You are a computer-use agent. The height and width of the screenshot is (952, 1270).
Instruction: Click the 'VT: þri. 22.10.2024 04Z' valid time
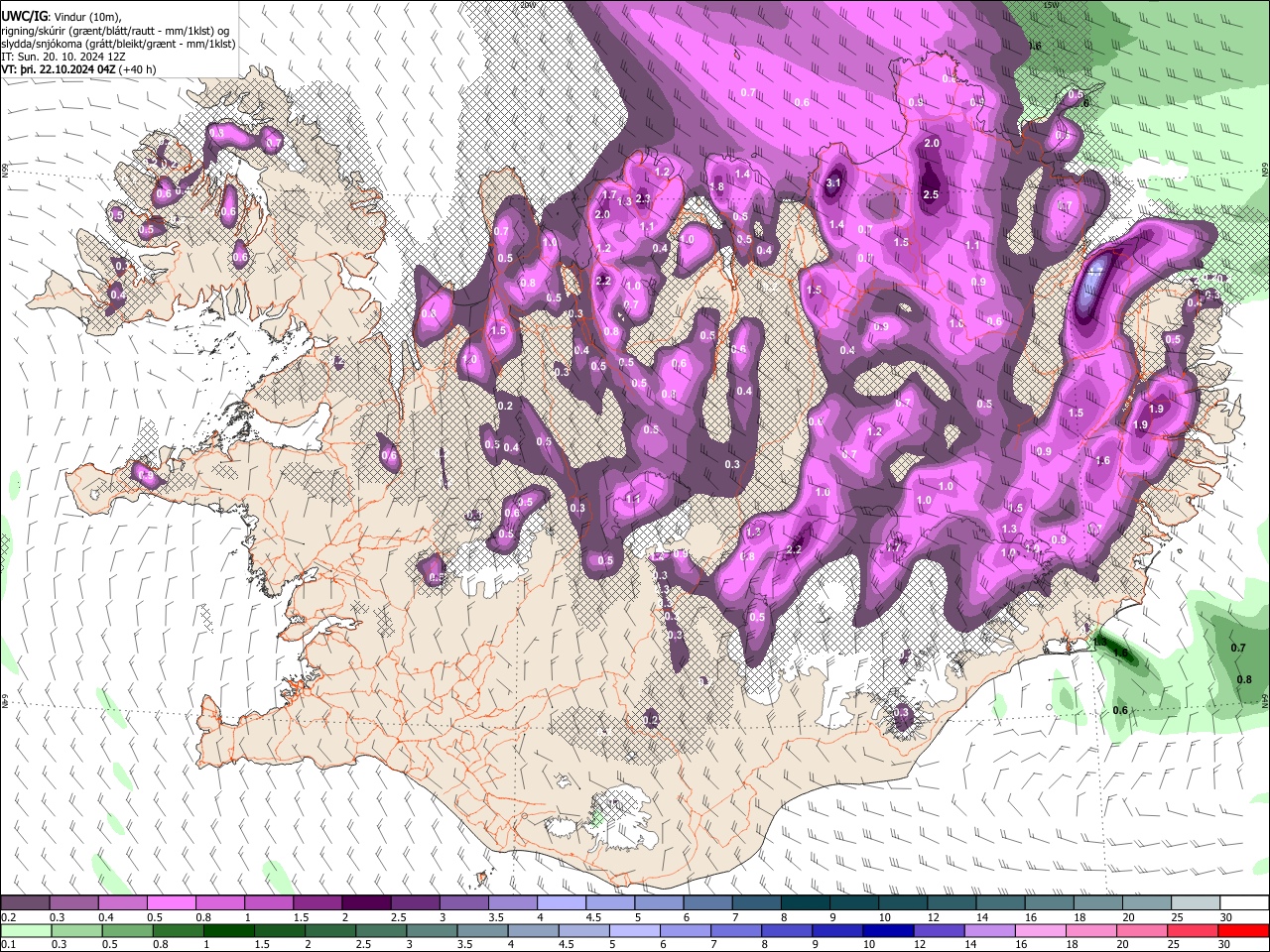[59, 70]
